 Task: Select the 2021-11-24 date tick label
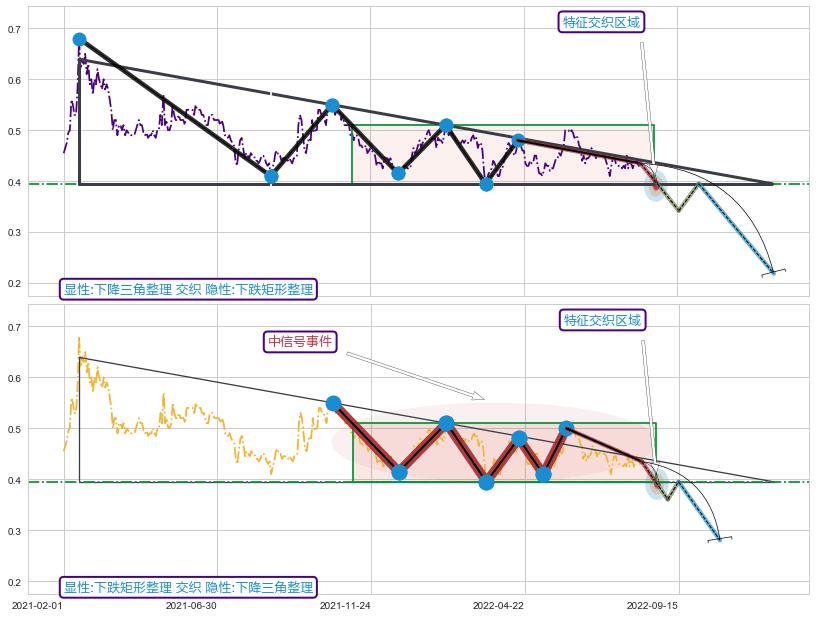(x=345, y=605)
